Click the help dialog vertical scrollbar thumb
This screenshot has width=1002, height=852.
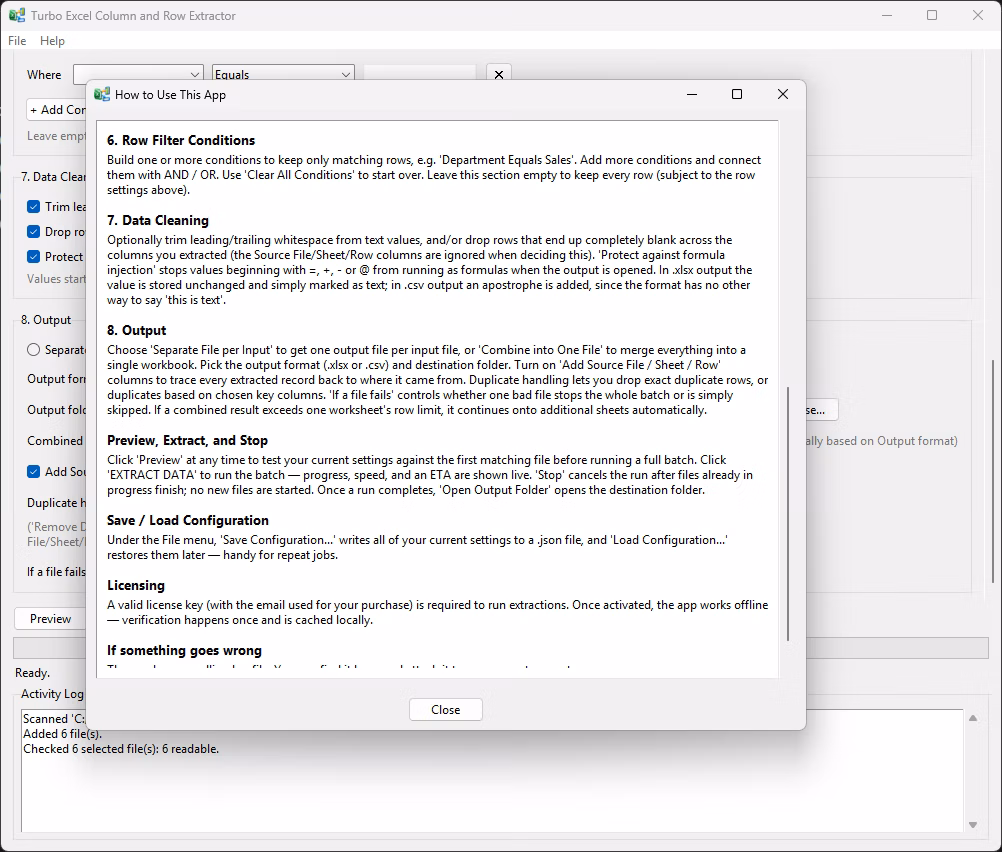coord(788,513)
